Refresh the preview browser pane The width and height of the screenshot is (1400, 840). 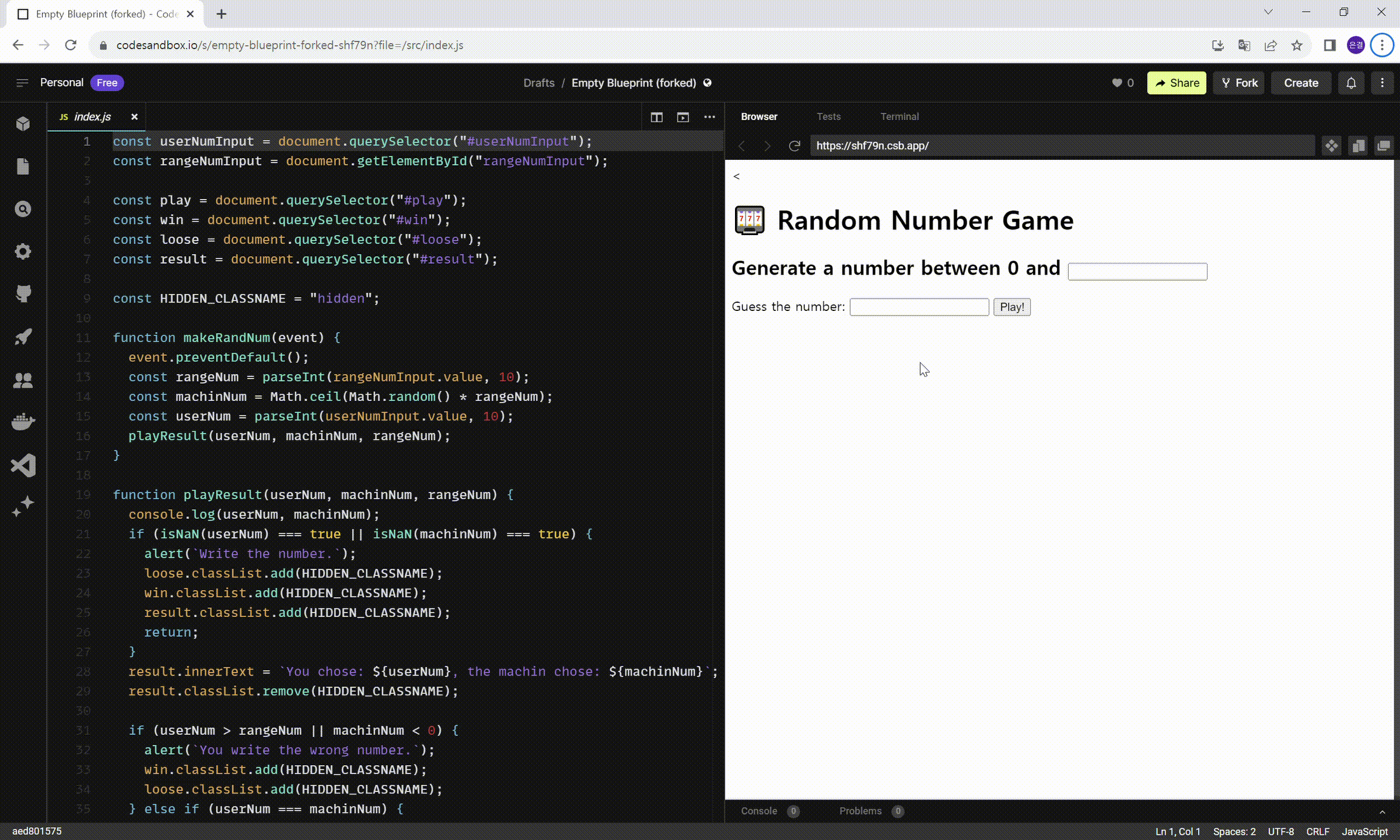(794, 146)
